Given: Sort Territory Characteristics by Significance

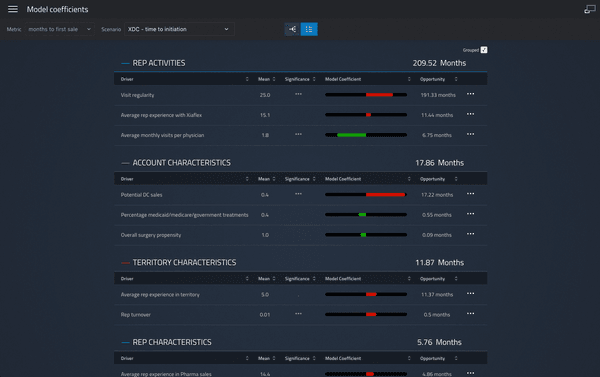Looking at the screenshot, I should pos(314,279).
